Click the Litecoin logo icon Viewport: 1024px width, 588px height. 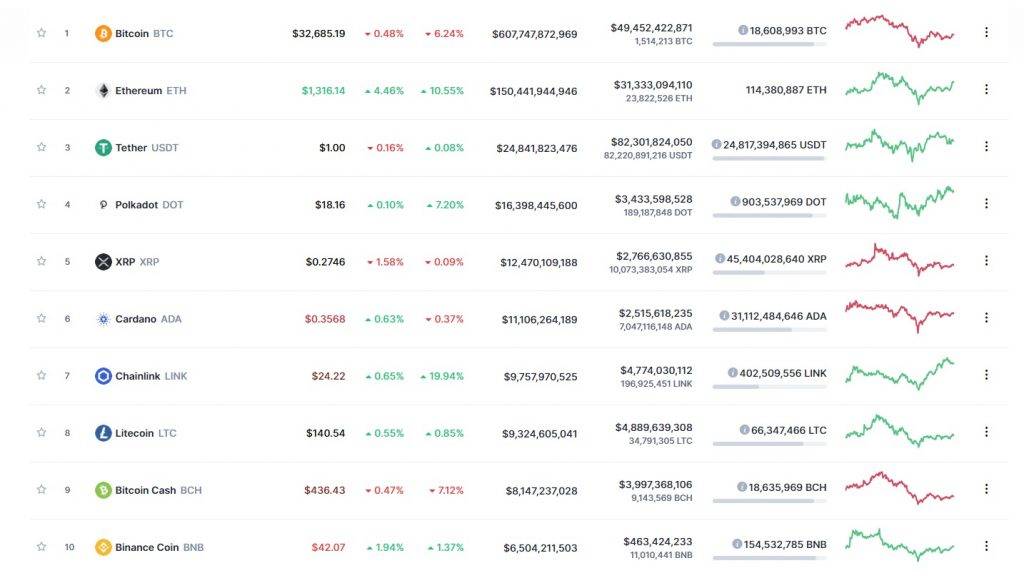click(103, 433)
